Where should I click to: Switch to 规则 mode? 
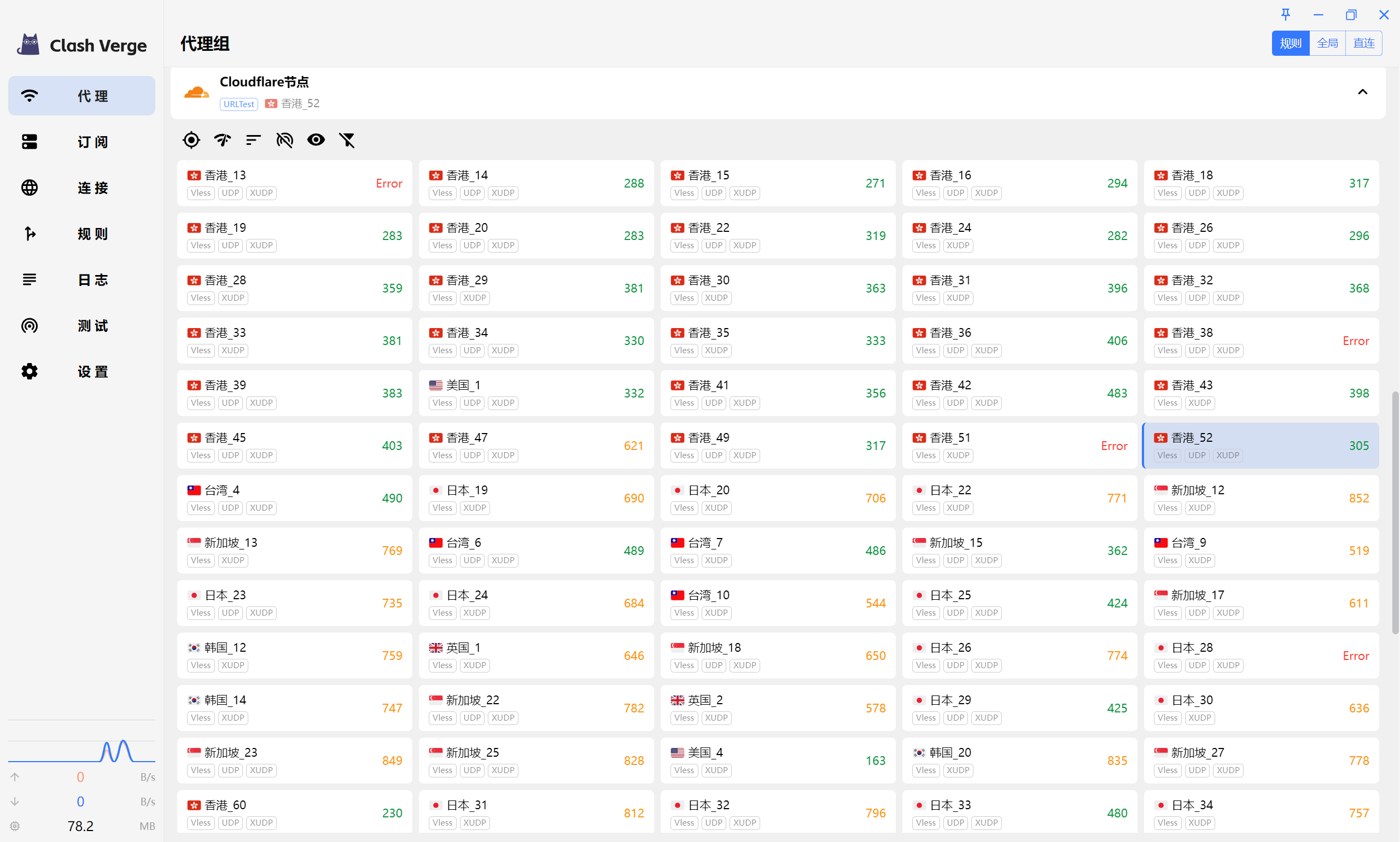click(1291, 43)
